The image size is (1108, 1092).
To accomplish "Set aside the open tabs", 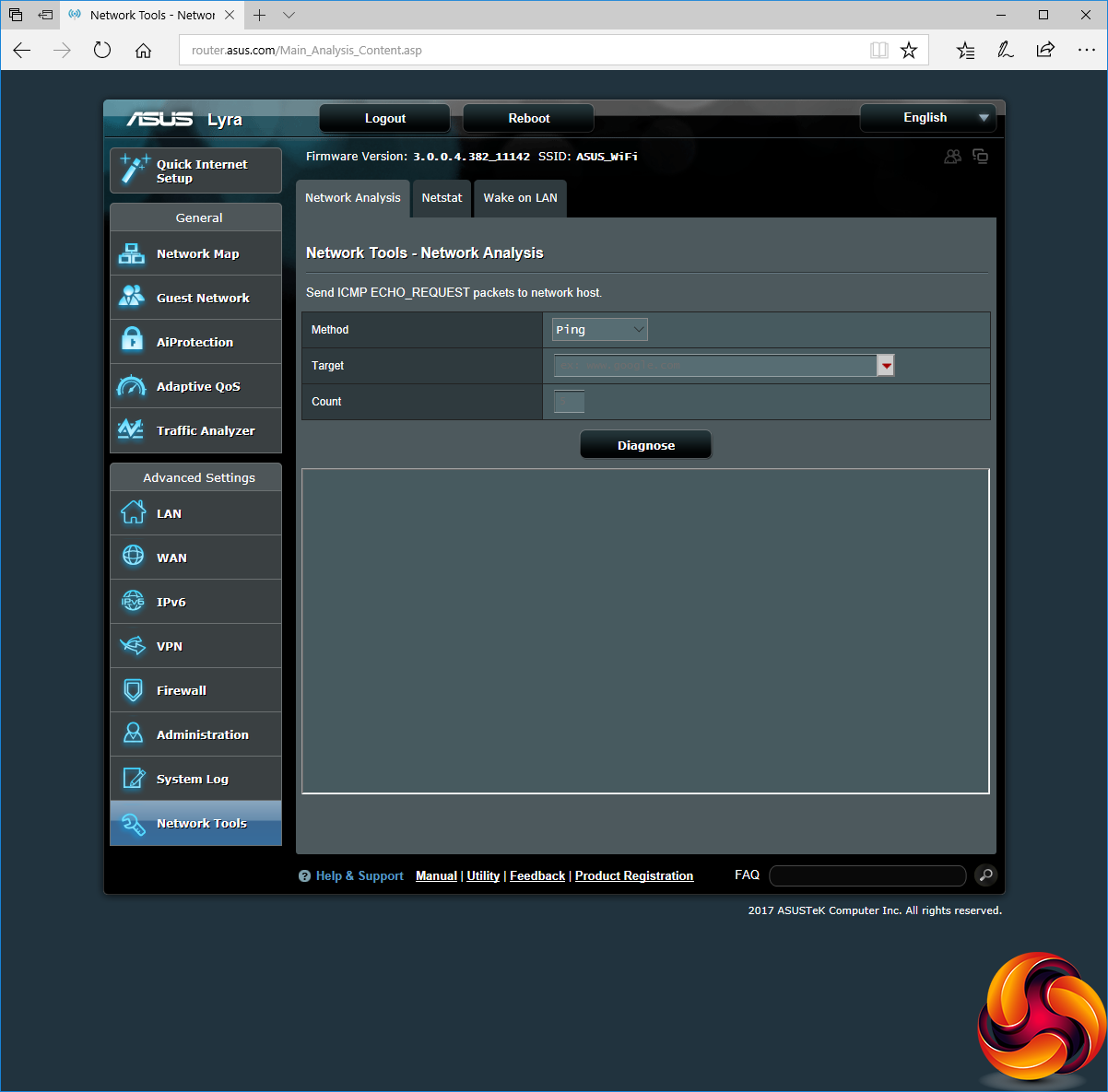I will click(x=45, y=15).
